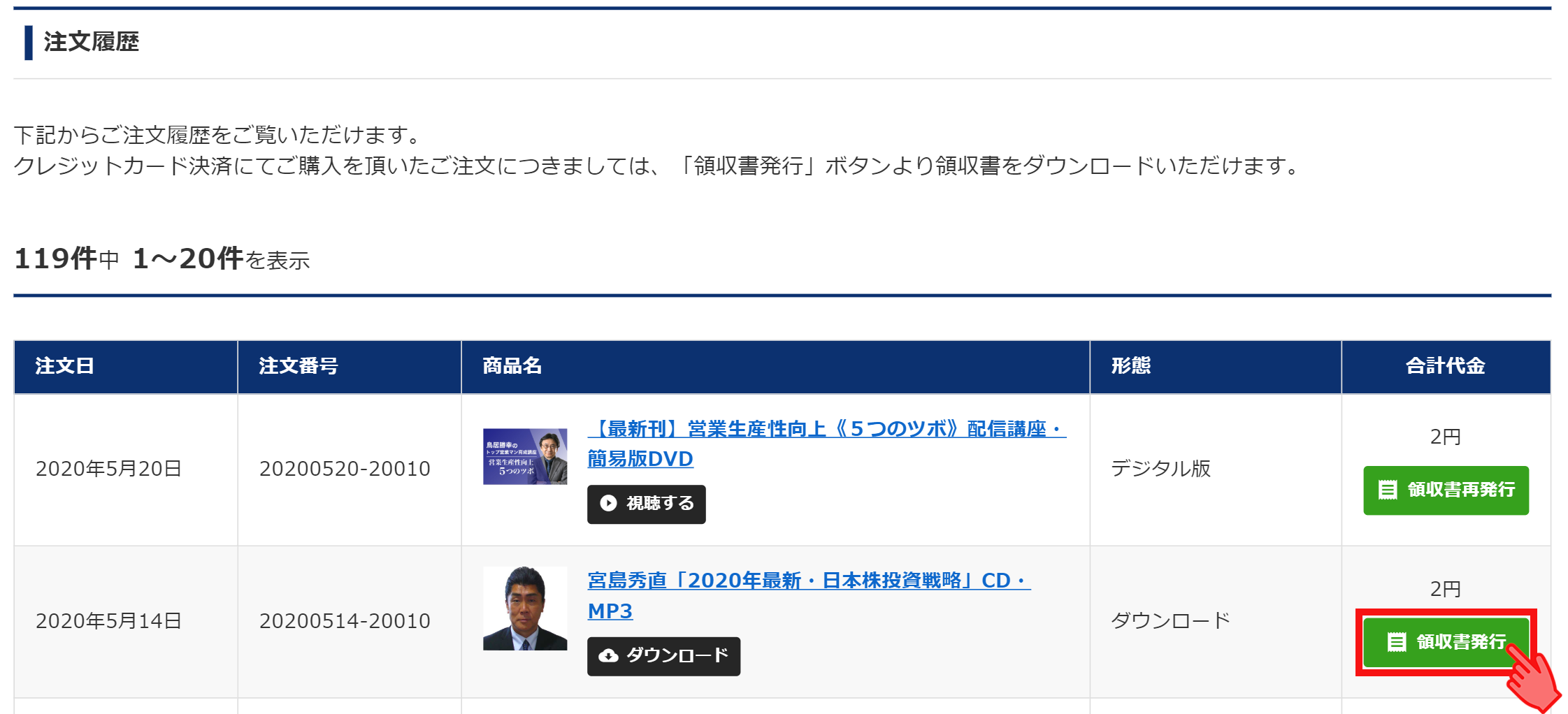Click the 119件中 1〜20件 result count
Screen dimensions: 1568x714
[161, 259]
